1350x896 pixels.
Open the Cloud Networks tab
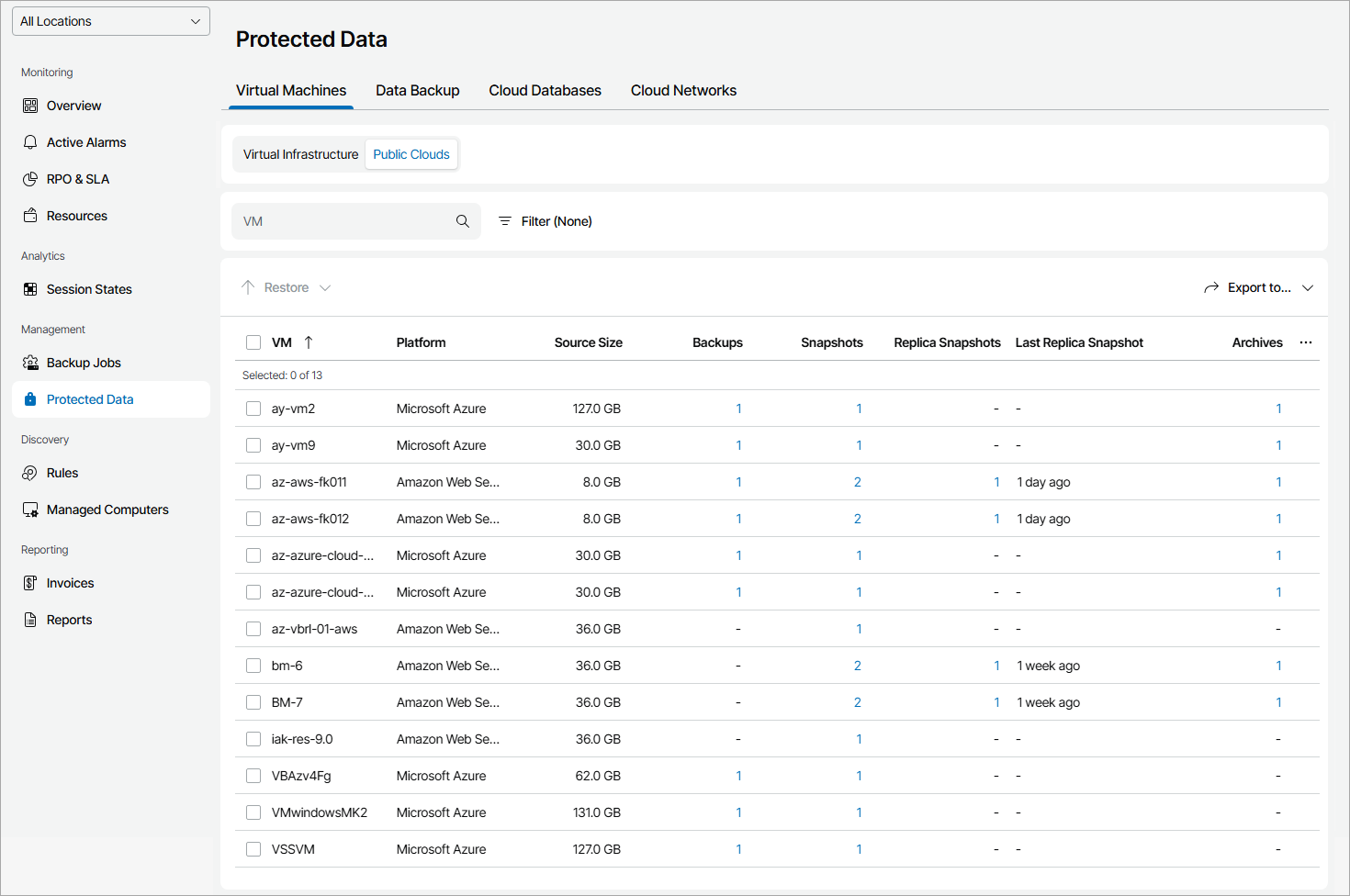point(683,90)
